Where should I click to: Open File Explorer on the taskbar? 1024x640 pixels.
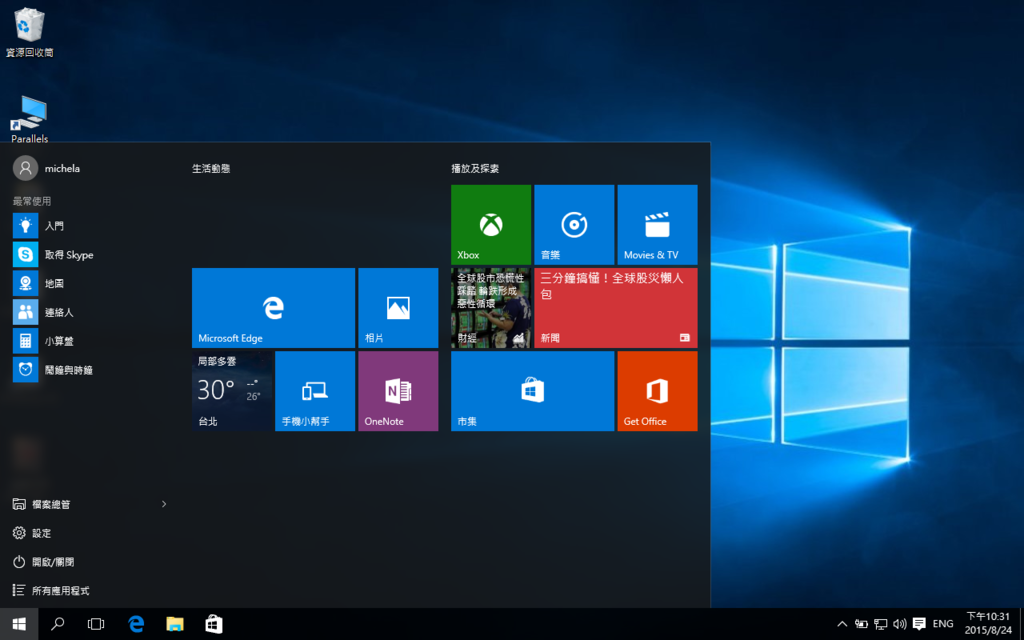[174, 624]
